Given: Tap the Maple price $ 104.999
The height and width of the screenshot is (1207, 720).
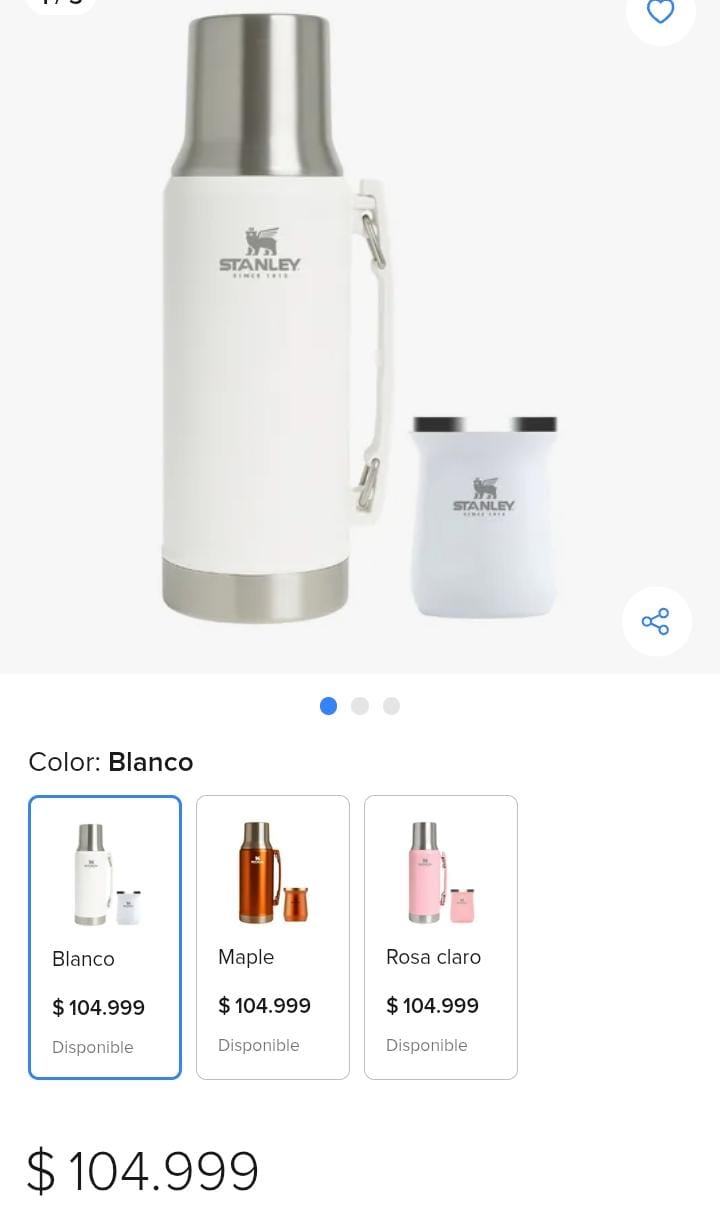Looking at the screenshot, I should pos(264,1005).
